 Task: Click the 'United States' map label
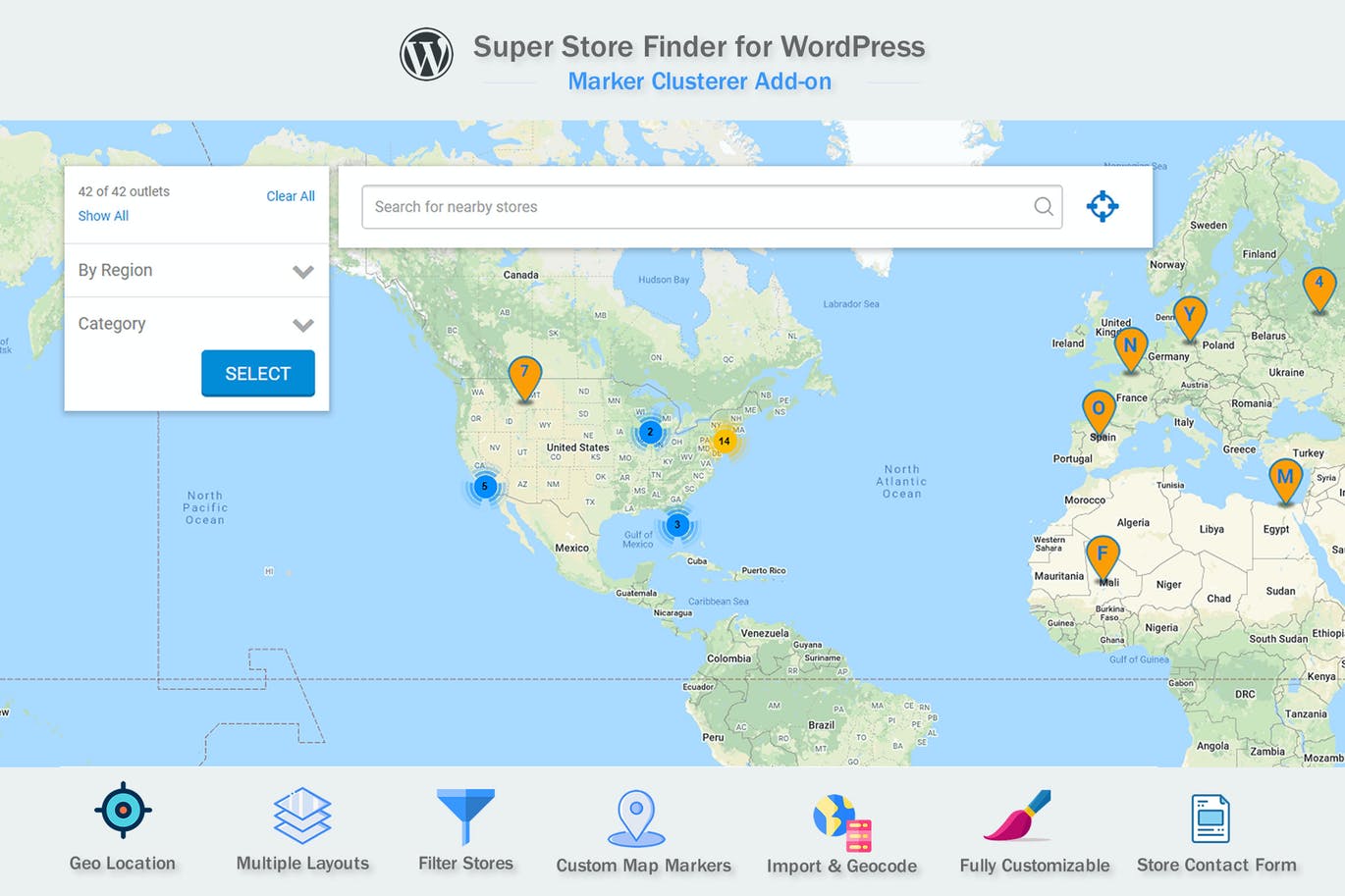point(577,448)
